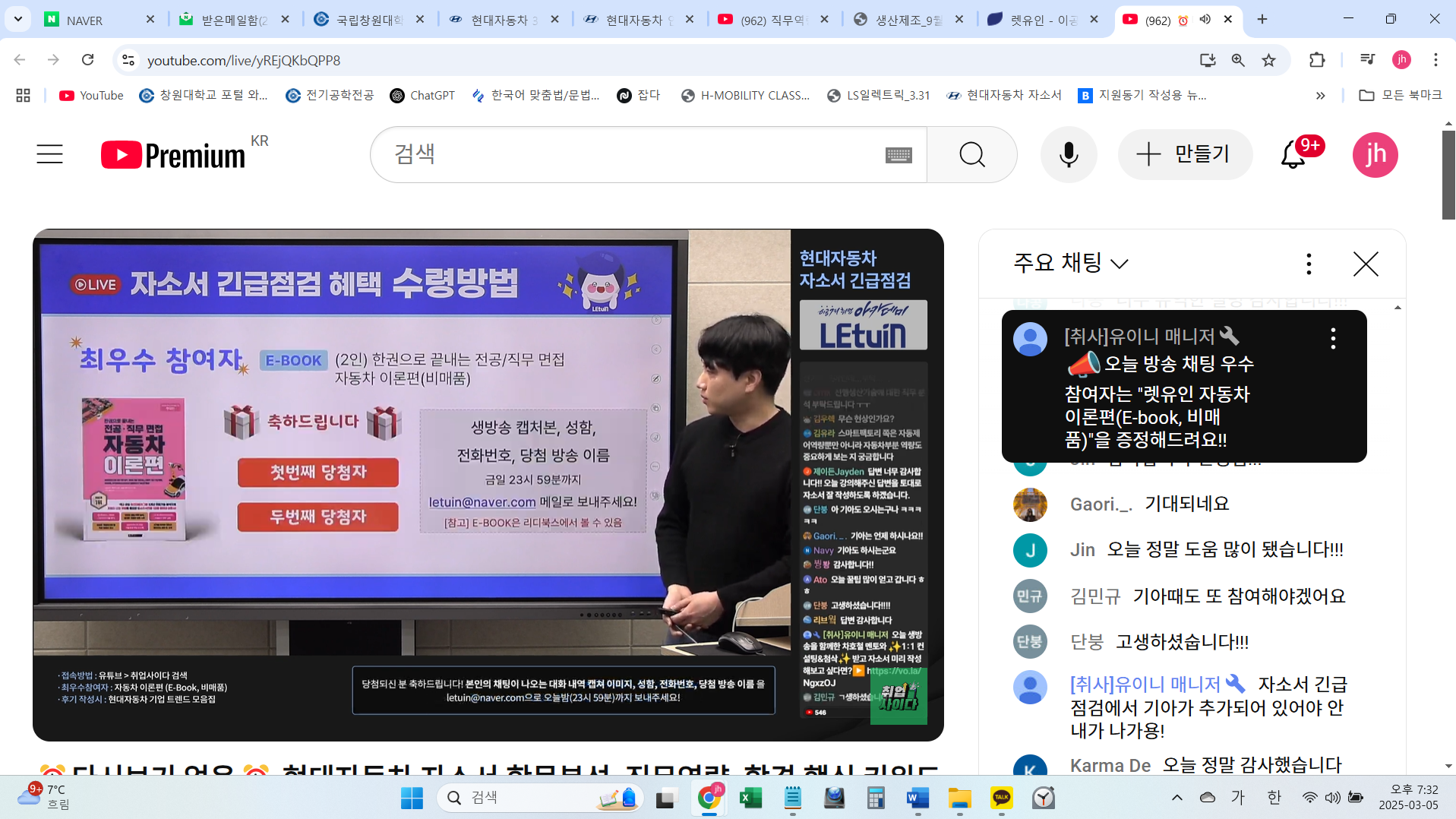Click the browser address bar URL

coord(244,60)
